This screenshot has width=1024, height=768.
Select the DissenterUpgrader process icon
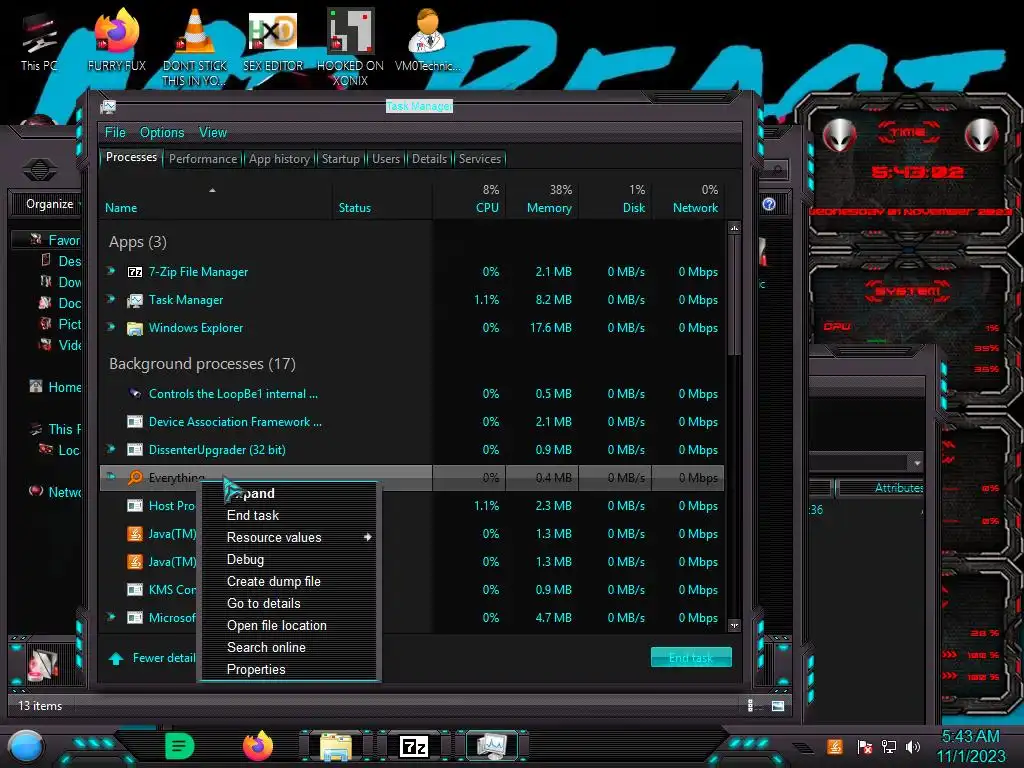[x=135, y=449]
